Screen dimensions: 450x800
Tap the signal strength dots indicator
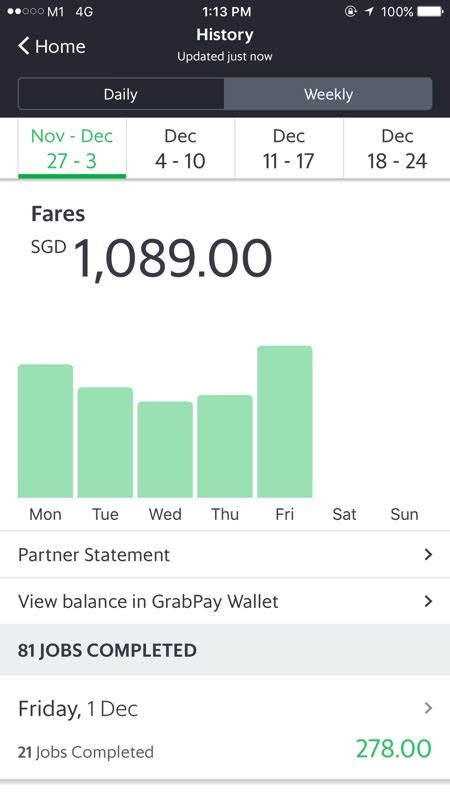26,11
